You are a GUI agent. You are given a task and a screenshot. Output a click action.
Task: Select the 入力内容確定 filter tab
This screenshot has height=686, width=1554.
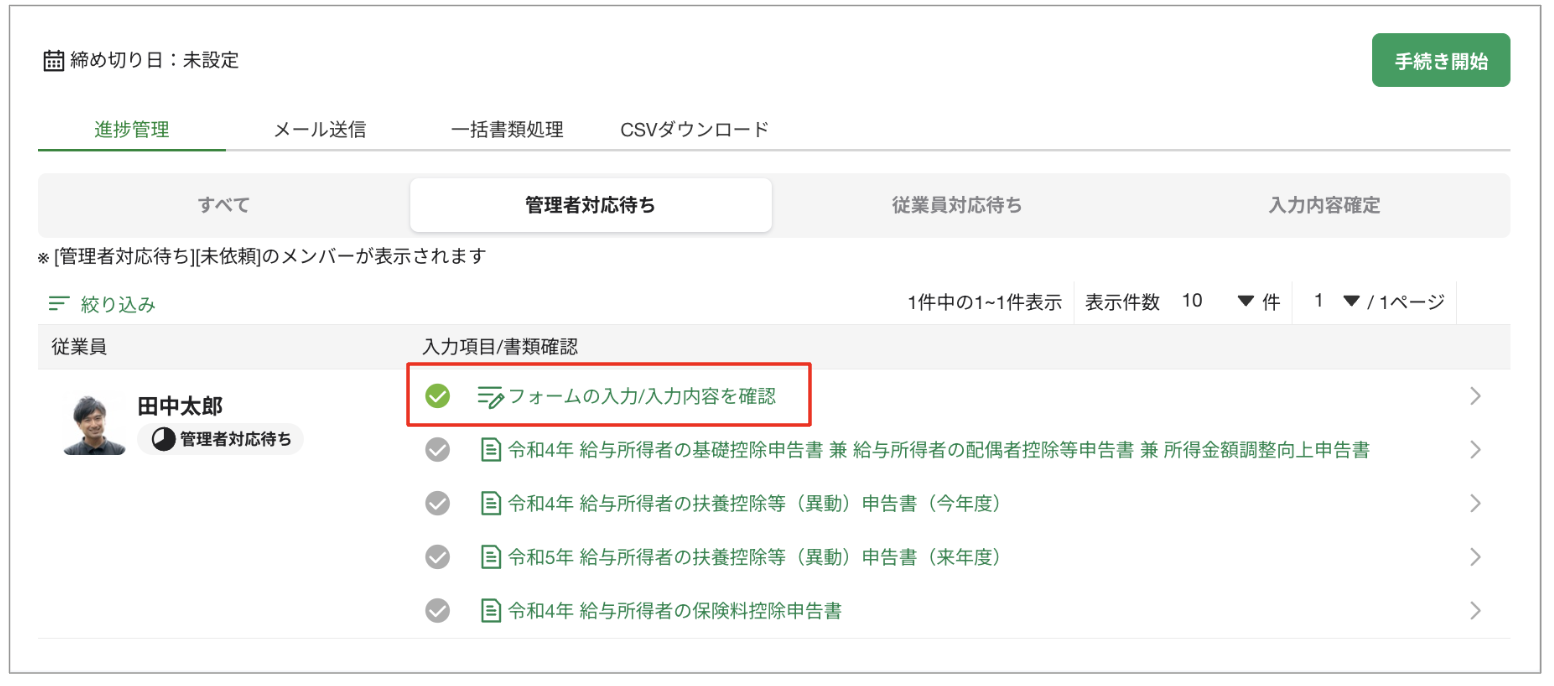point(1324,205)
